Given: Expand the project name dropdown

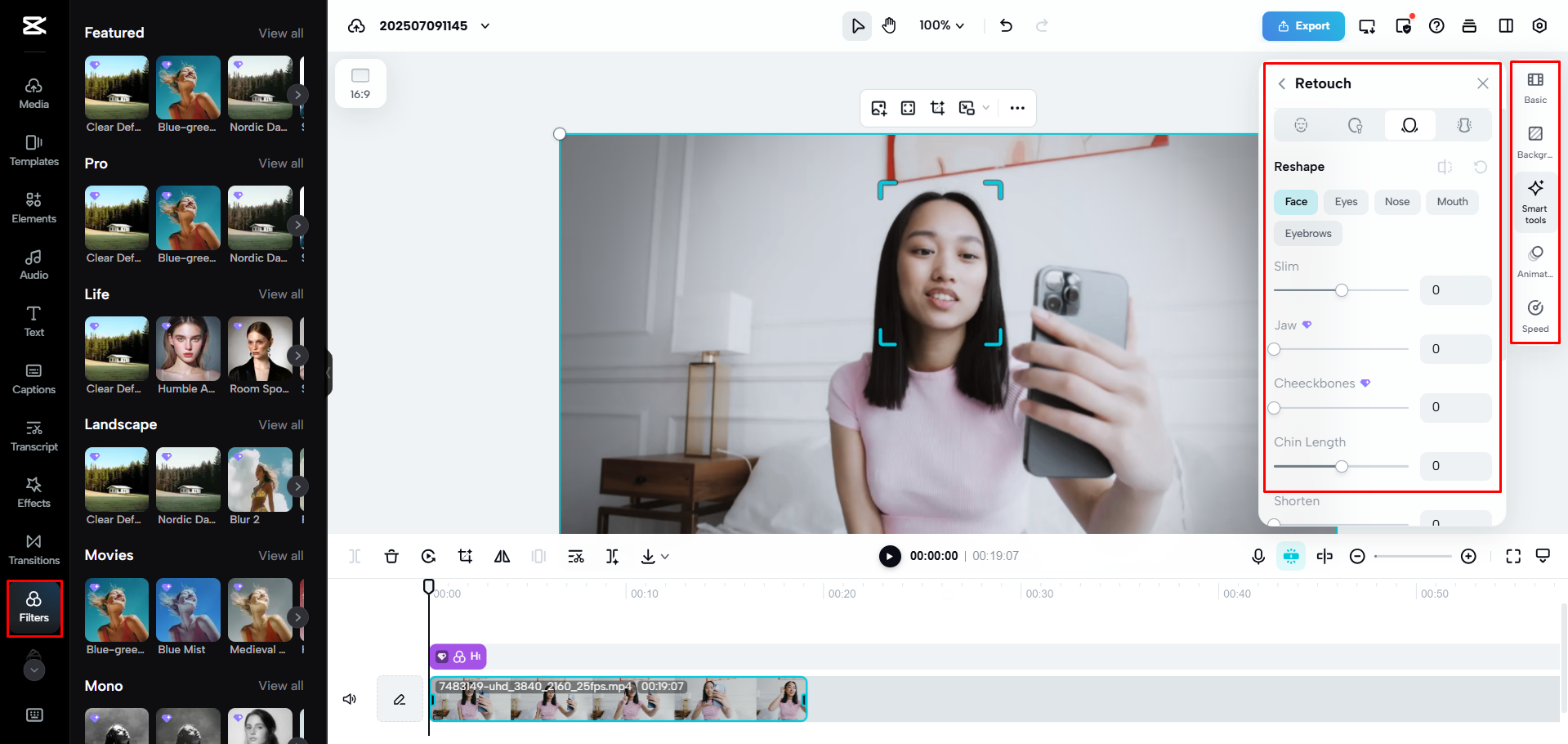Looking at the screenshot, I should click(x=485, y=25).
